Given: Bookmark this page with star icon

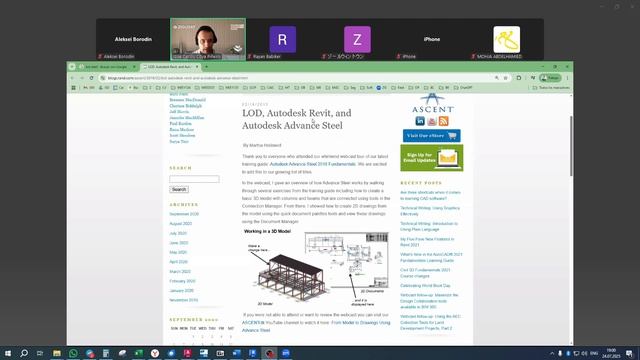Looking at the screenshot, I should (506, 78).
